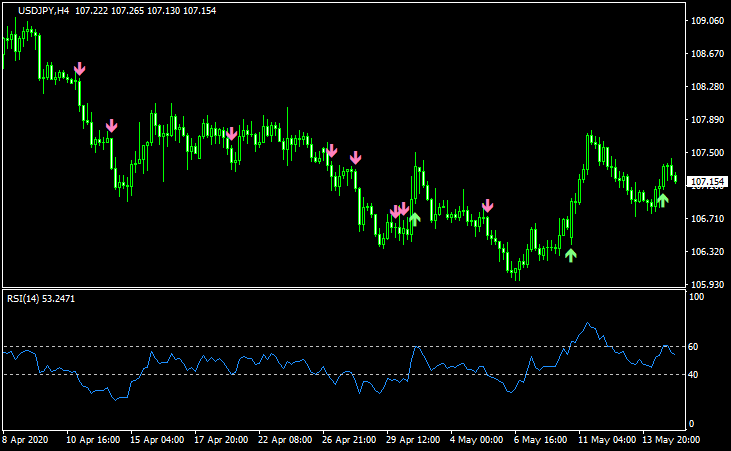Click the 4 May 00:00 time label
Screen dimensions: 731x451
pyautogui.click(x=476, y=439)
